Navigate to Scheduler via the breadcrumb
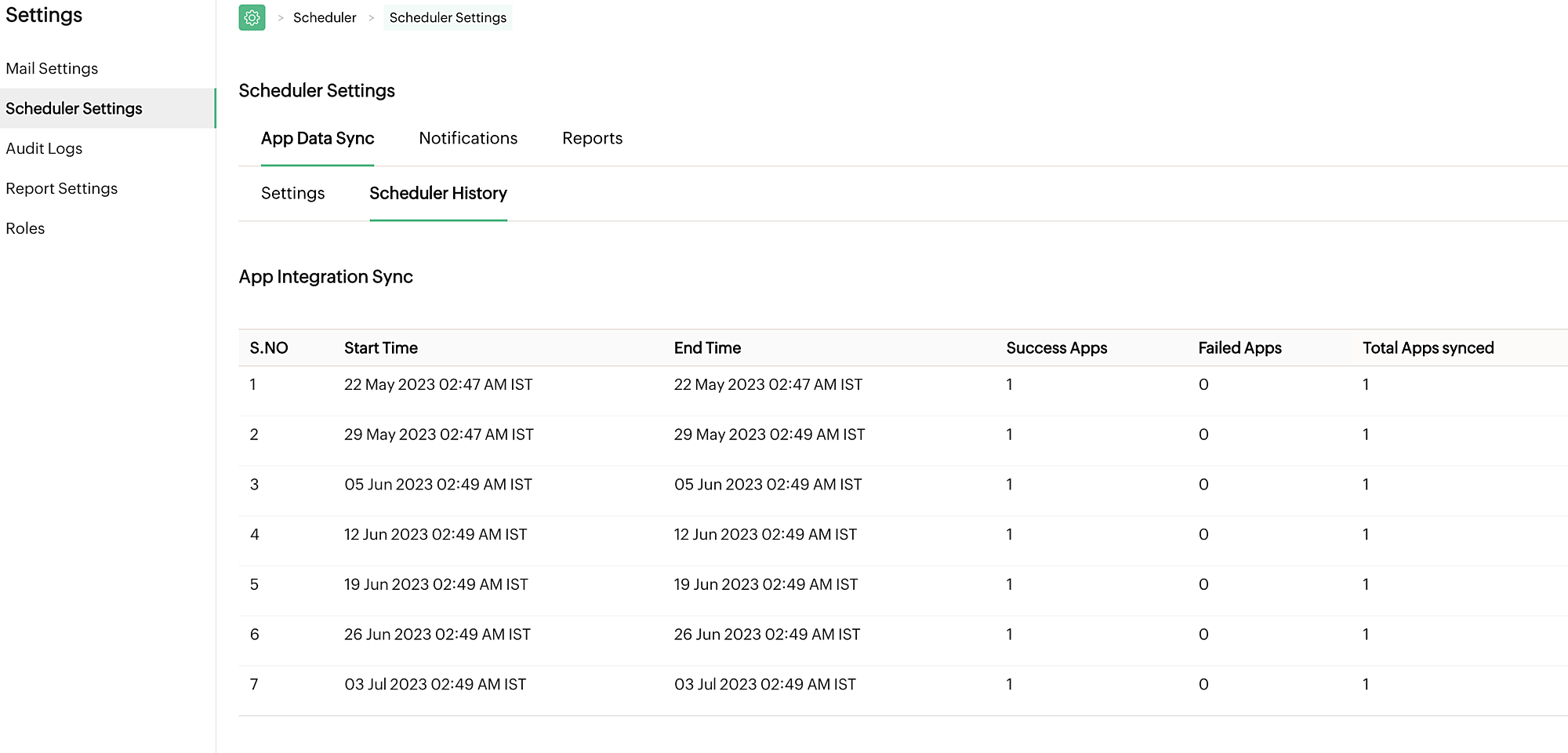This screenshot has height=753, width=1568. click(x=325, y=17)
